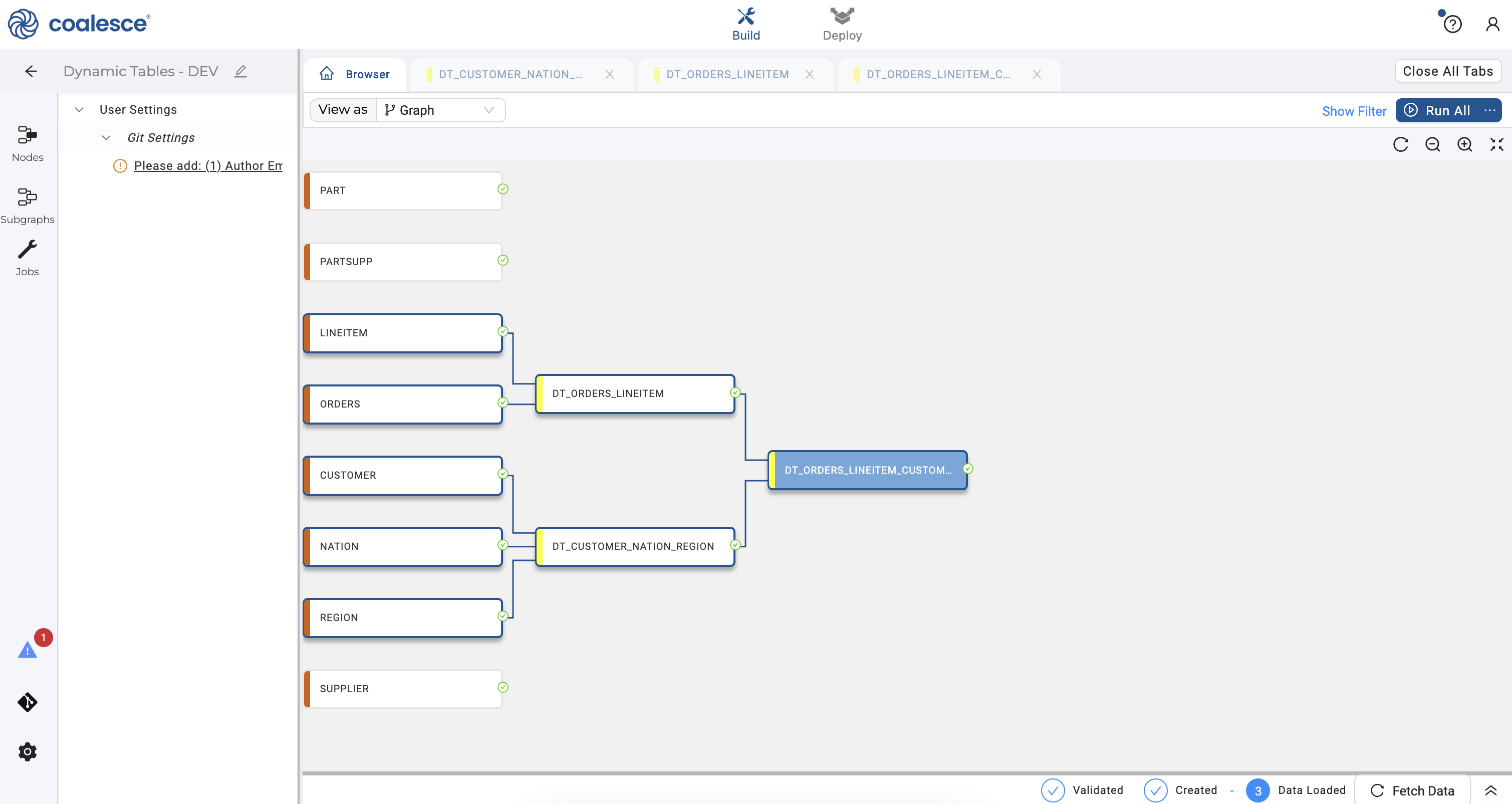This screenshot has height=804, width=1512.
Task: Reload the graph with refresh icon
Action: (x=1400, y=144)
